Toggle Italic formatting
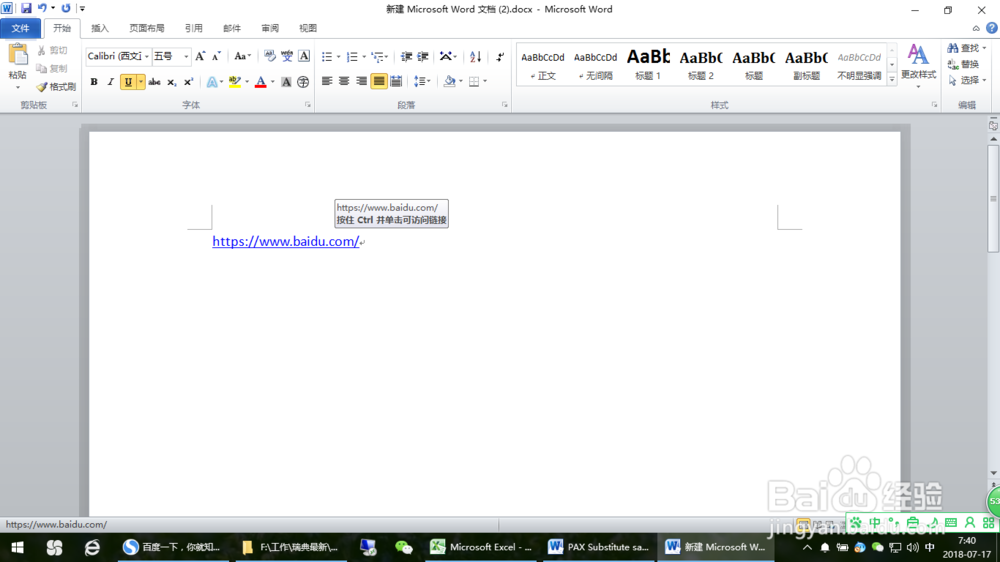The image size is (1000, 562). tap(110, 82)
